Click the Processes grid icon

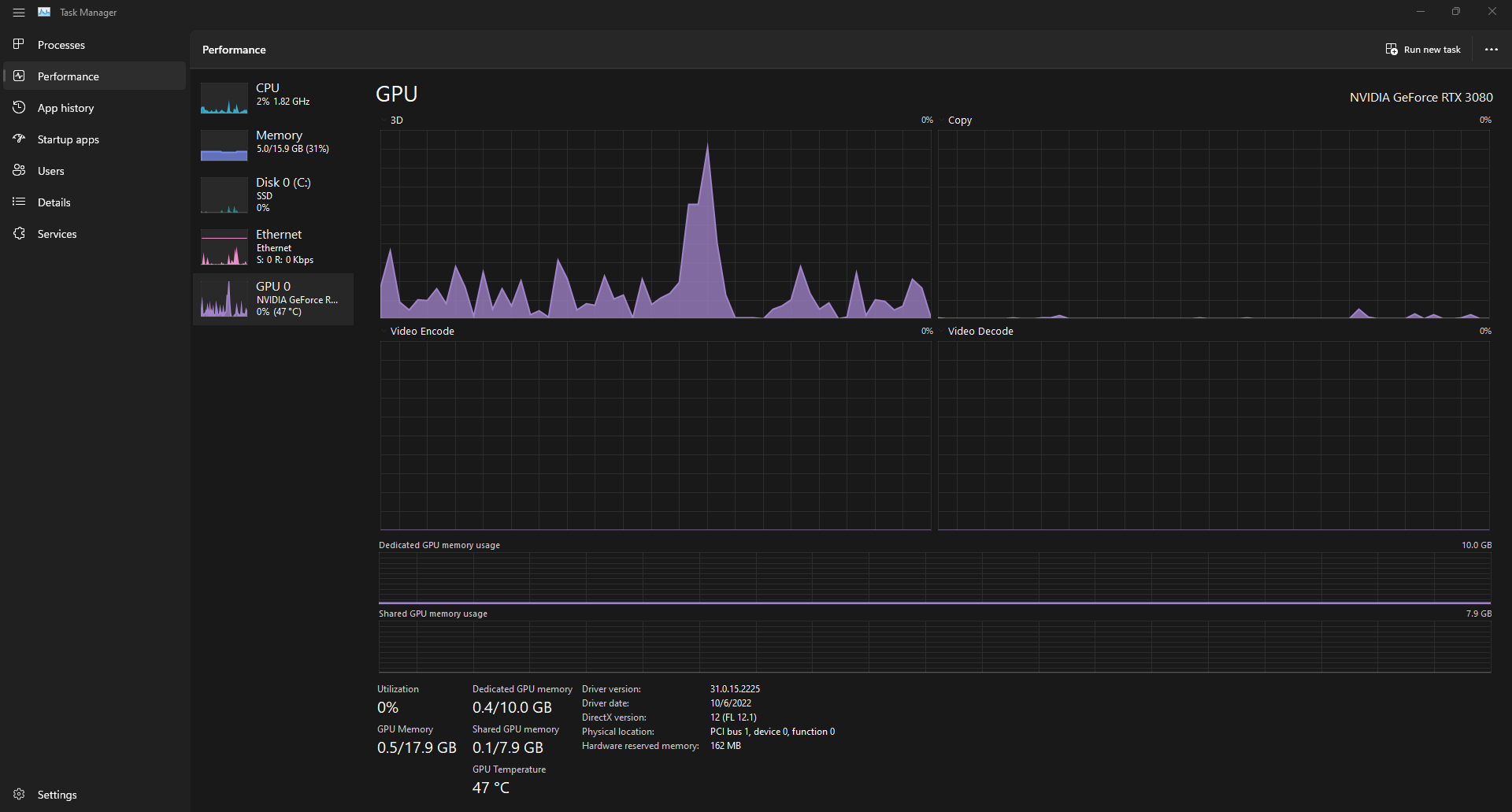pos(19,44)
